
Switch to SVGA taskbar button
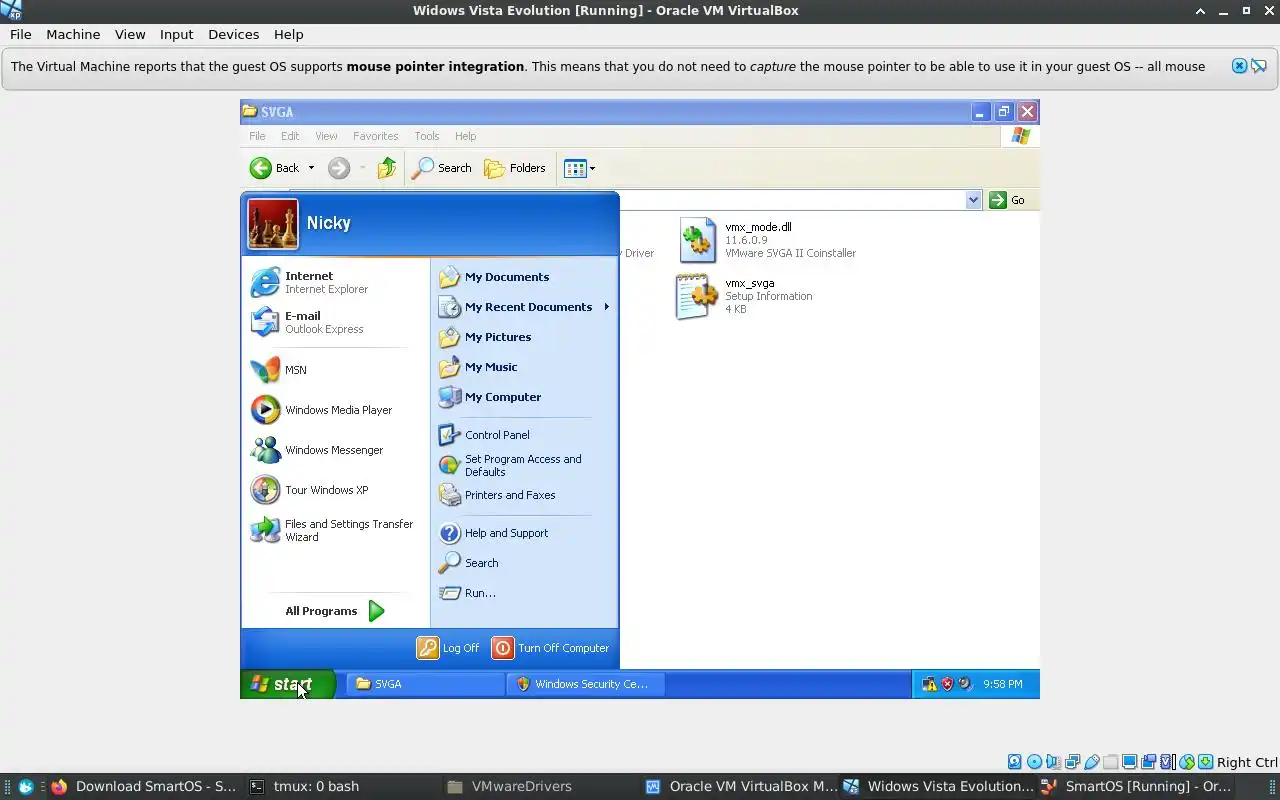pos(426,684)
